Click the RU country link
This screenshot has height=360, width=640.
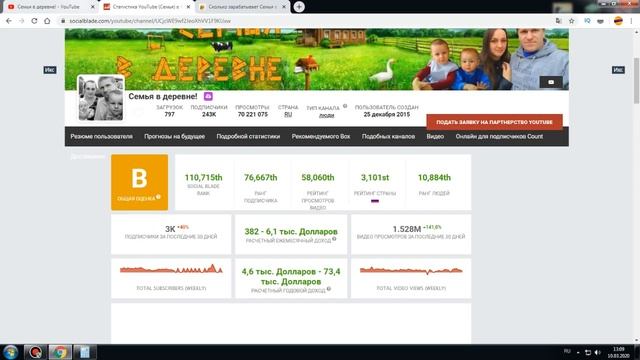pos(288,115)
